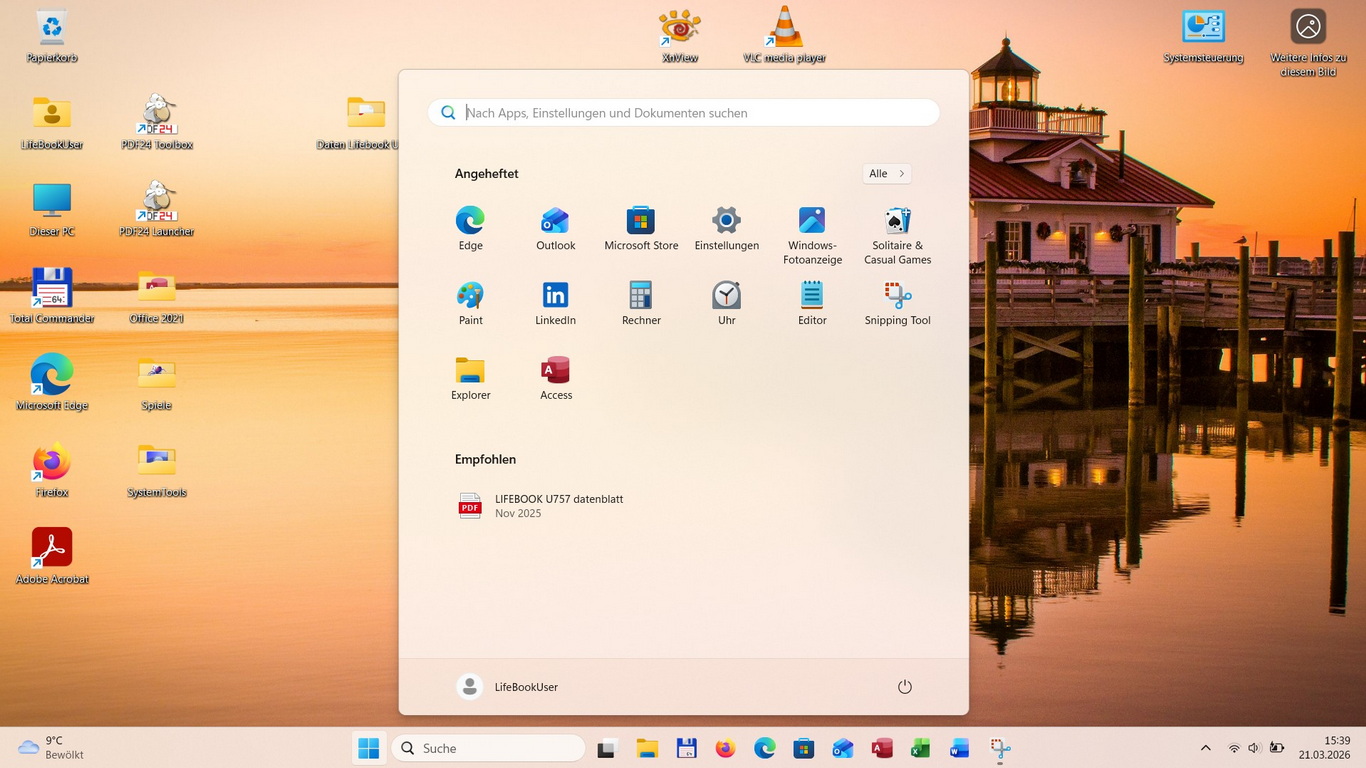Show hidden system tray icons chevron
Image resolution: width=1366 pixels, height=768 pixels.
[x=1205, y=748]
